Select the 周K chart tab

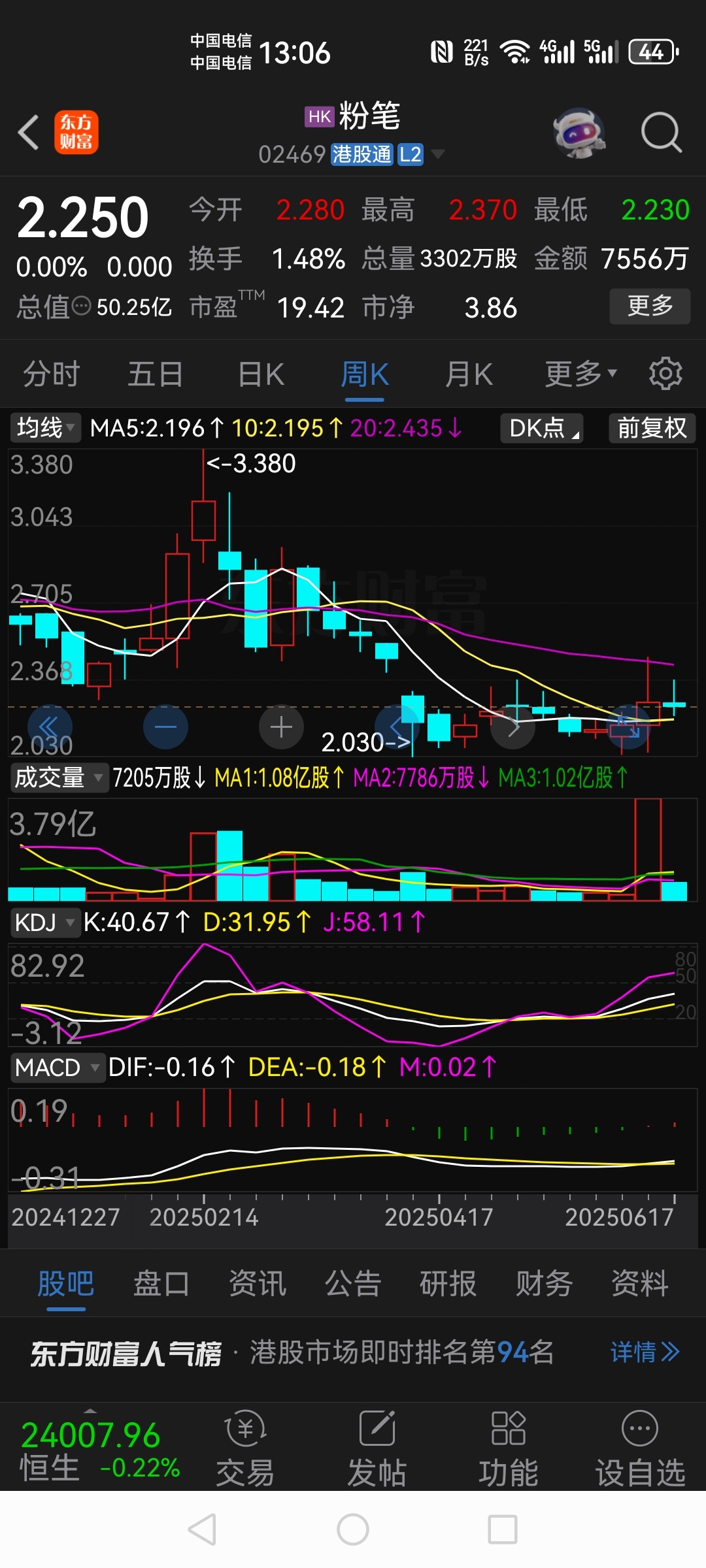coord(365,374)
